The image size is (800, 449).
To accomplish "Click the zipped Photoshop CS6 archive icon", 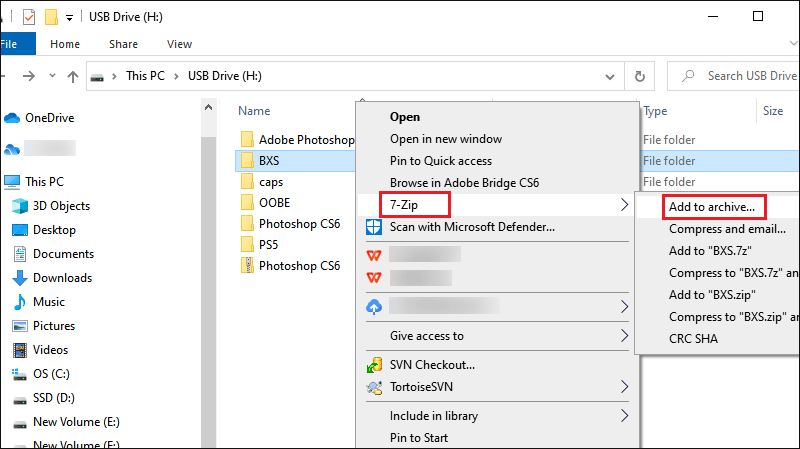I will (247, 265).
